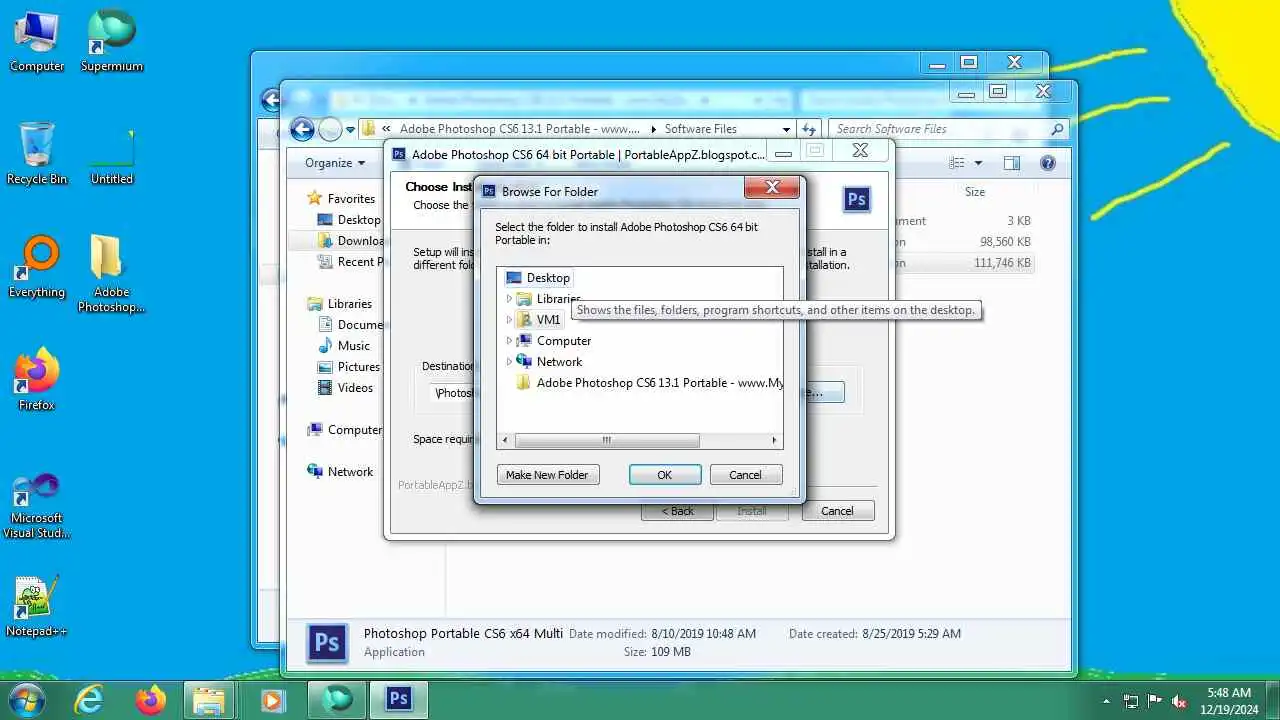Open Action Center flag tray icon
Image resolution: width=1280 pixels, height=720 pixels.
[1155, 701]
